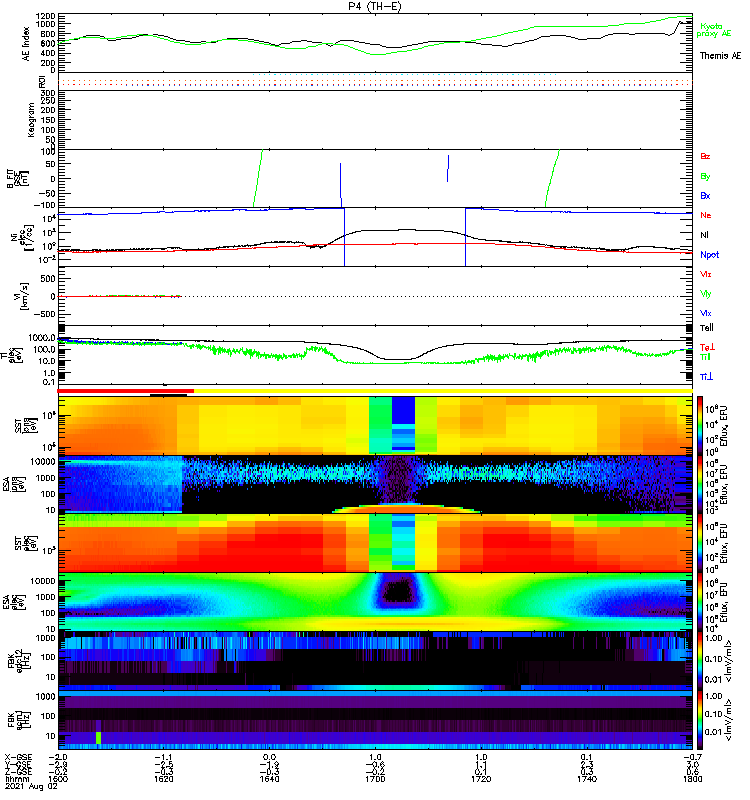This screenshot has width=750, height=800.
Task: Click the "ROI" panel label
Action: point(42,82)
